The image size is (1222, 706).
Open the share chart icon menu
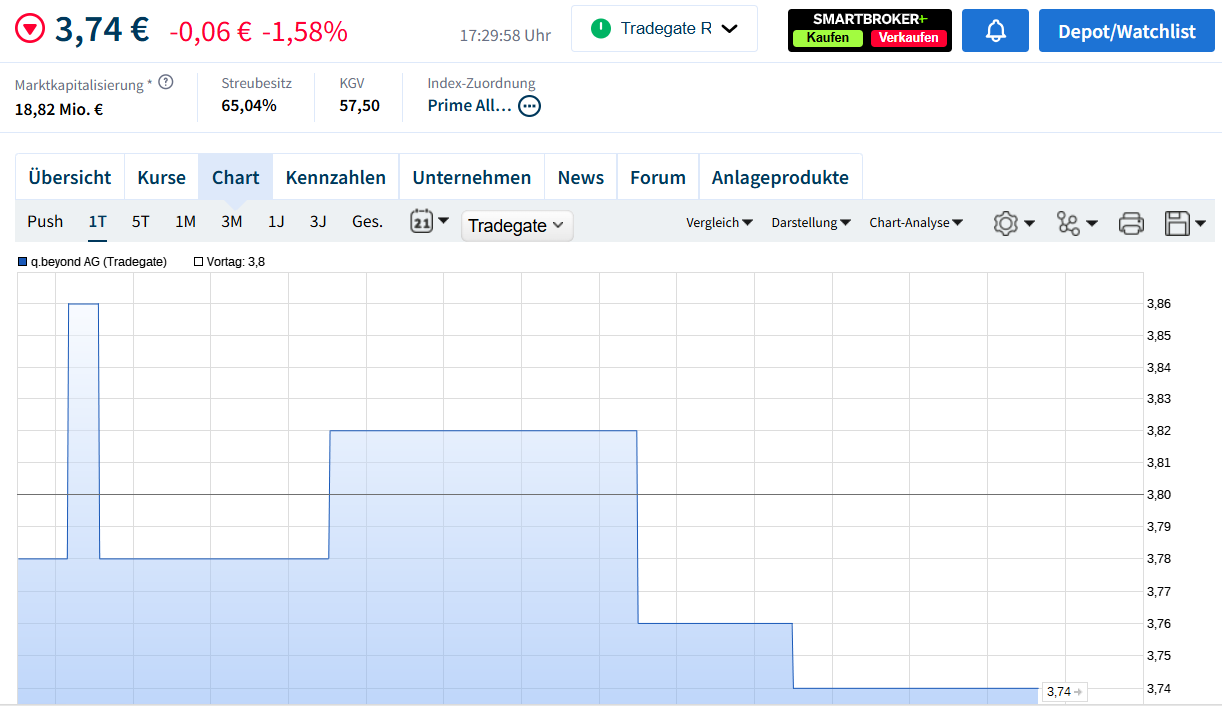pyautogui.click(x=1077, y=223)
